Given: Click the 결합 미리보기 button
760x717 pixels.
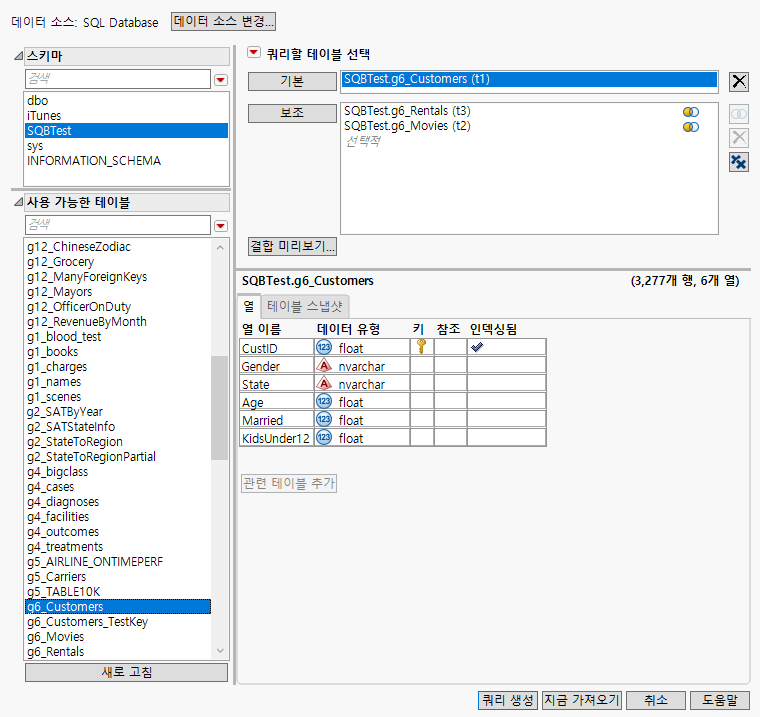Looking at the screenshot, I should tap(292, 246).
